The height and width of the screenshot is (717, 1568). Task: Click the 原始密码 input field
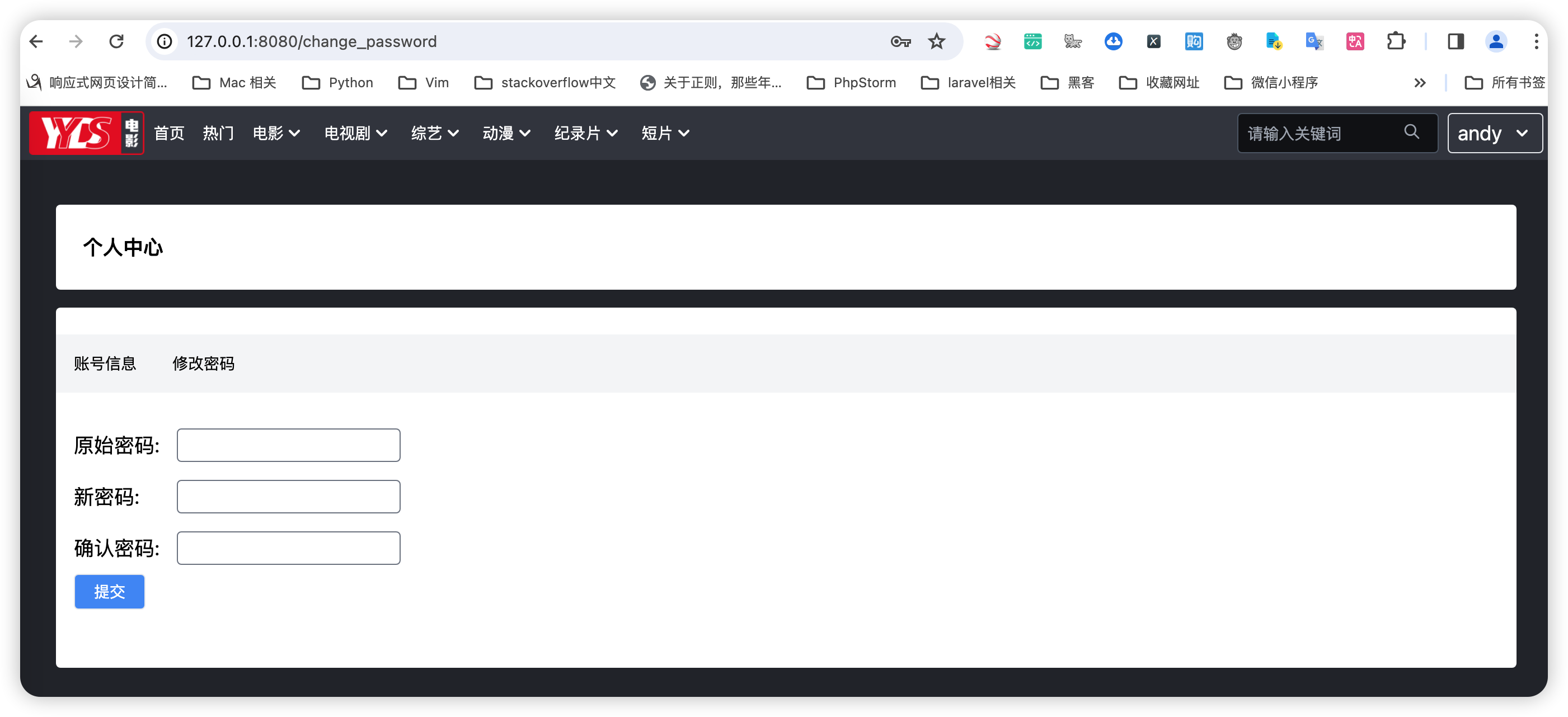tap(288, 445)
